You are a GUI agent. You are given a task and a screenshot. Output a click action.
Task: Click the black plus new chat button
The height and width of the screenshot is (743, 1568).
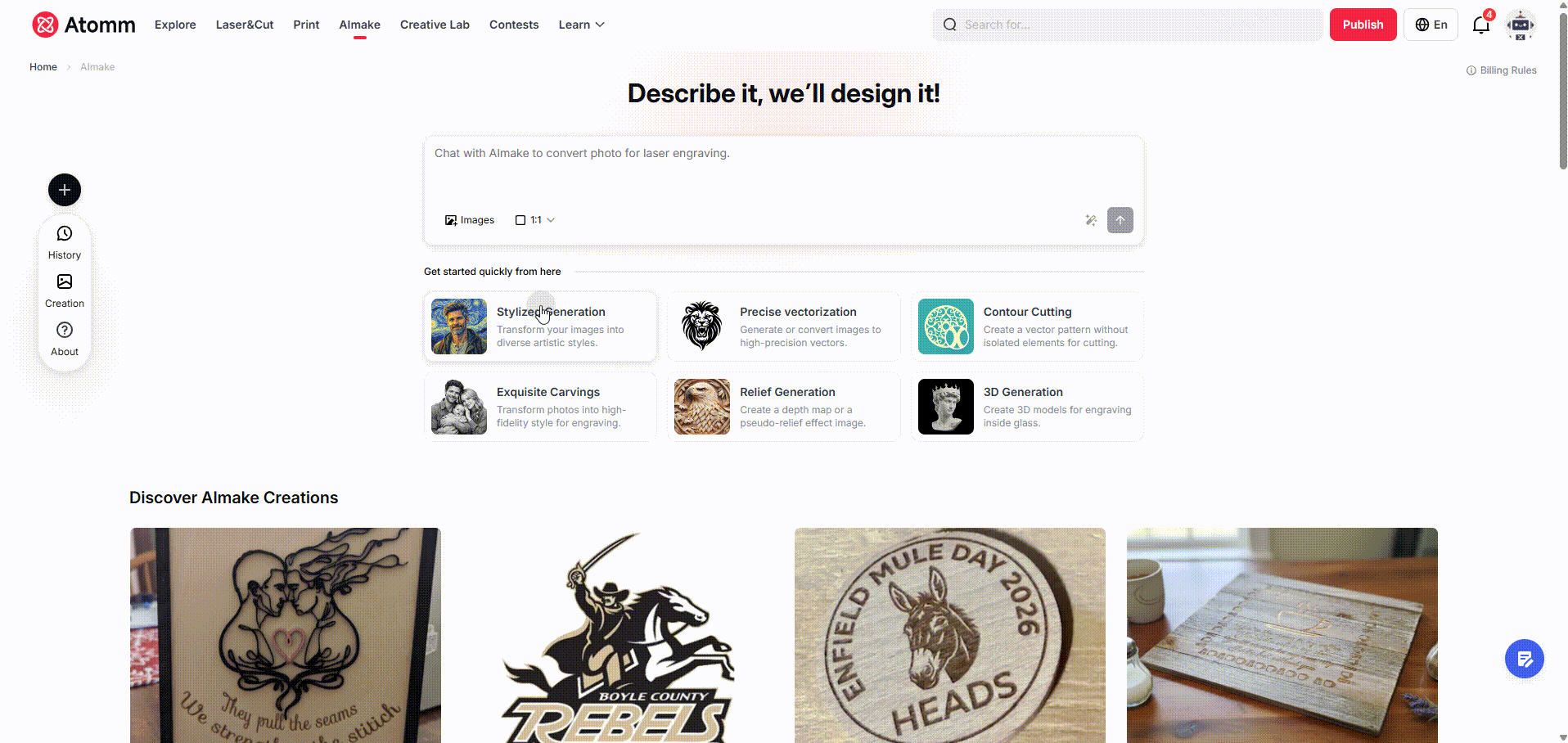65,190
